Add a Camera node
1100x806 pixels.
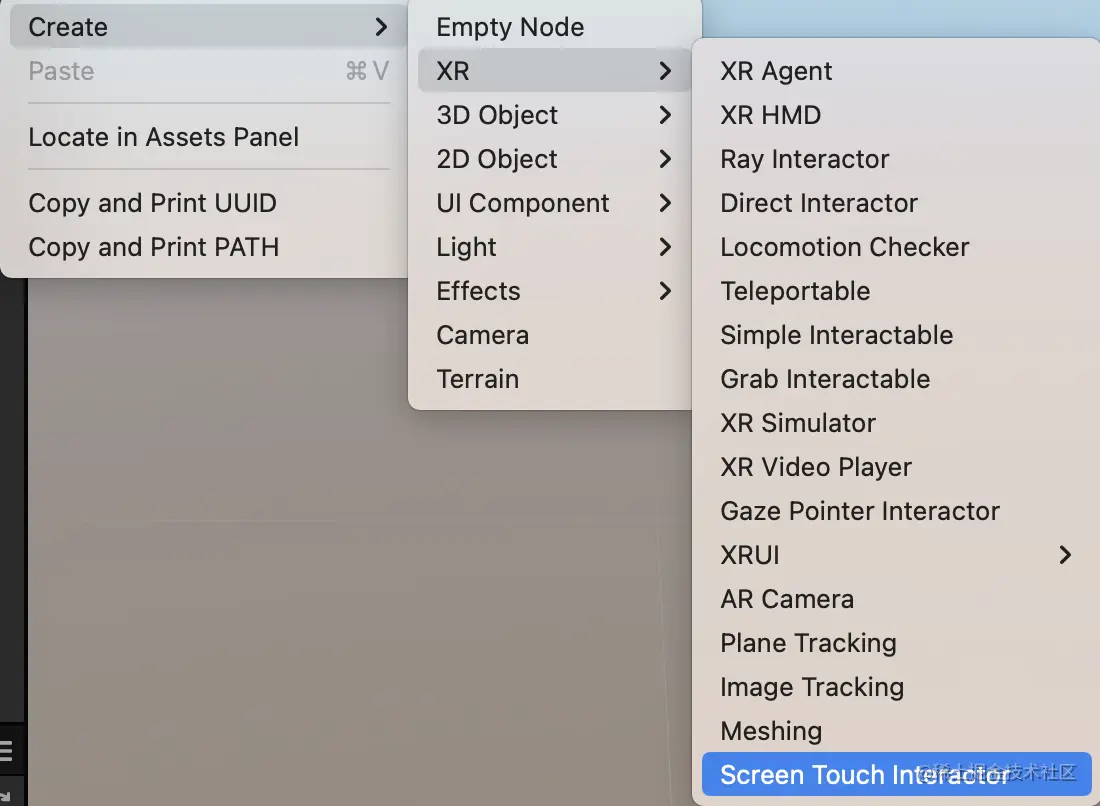tap(483, 335)
